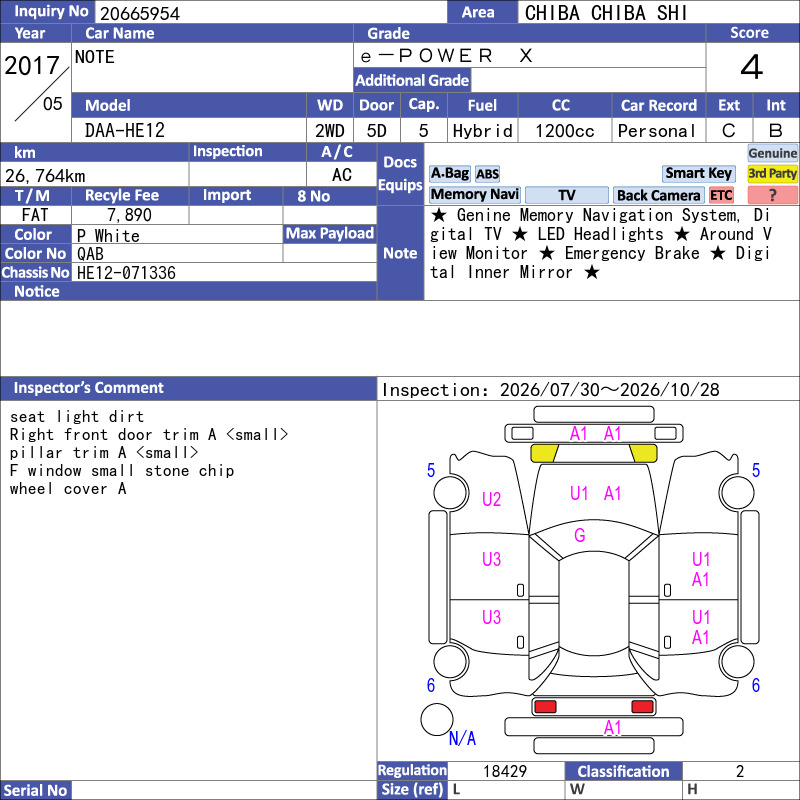The image size is (800, 800).
Task: Click inquiry number 20665954
Action: coord(140,14)
